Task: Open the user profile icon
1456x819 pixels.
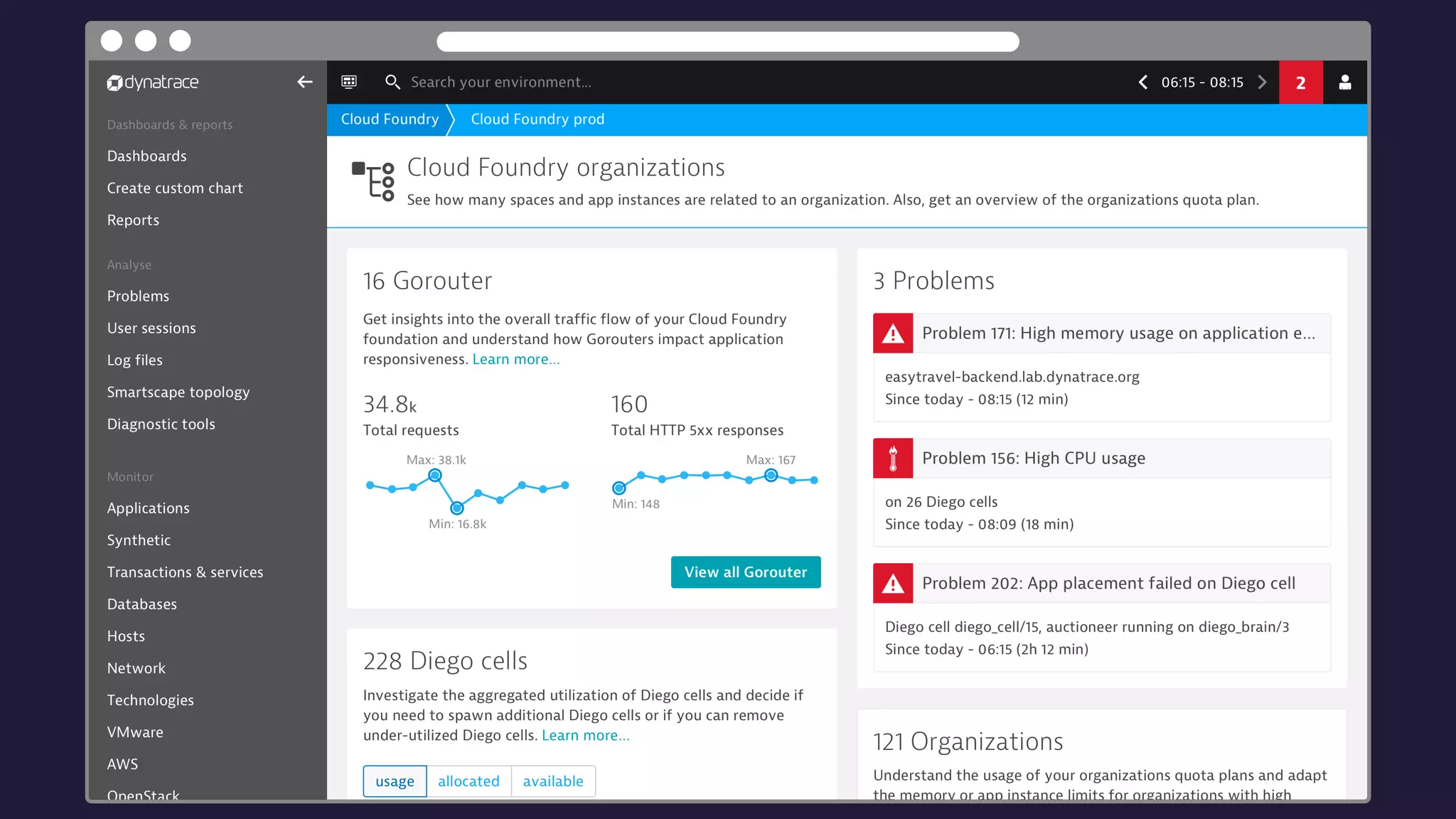Action: [x=1344, y=82]
